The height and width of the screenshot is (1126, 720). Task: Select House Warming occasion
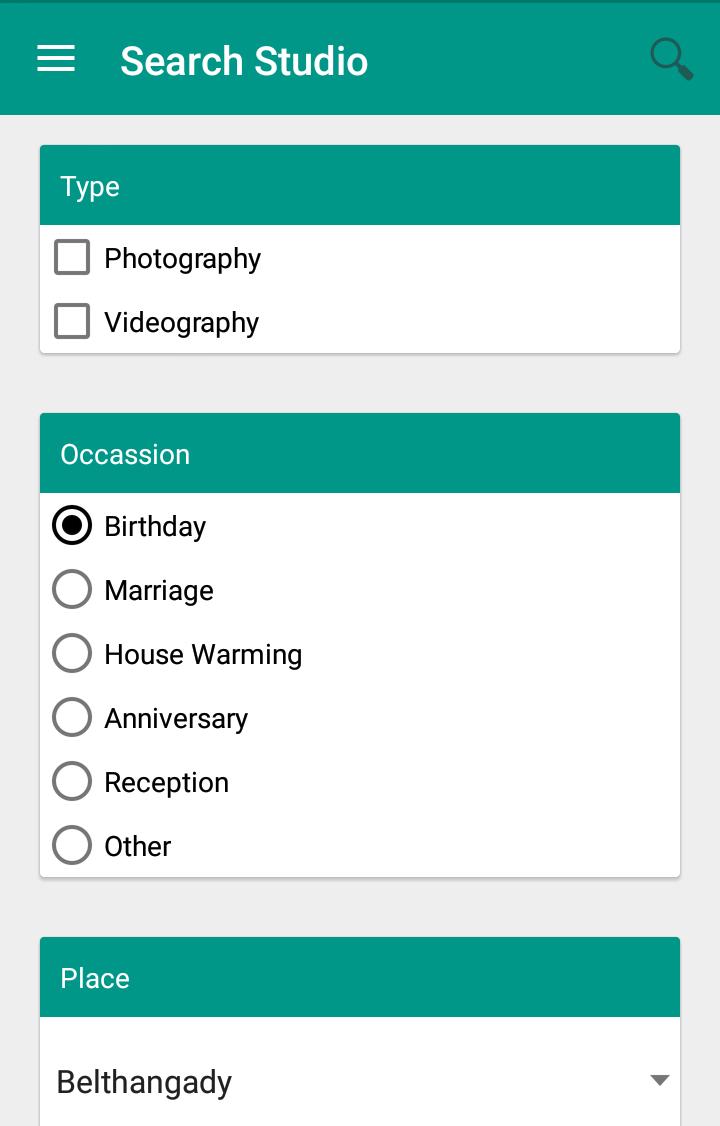72,654
